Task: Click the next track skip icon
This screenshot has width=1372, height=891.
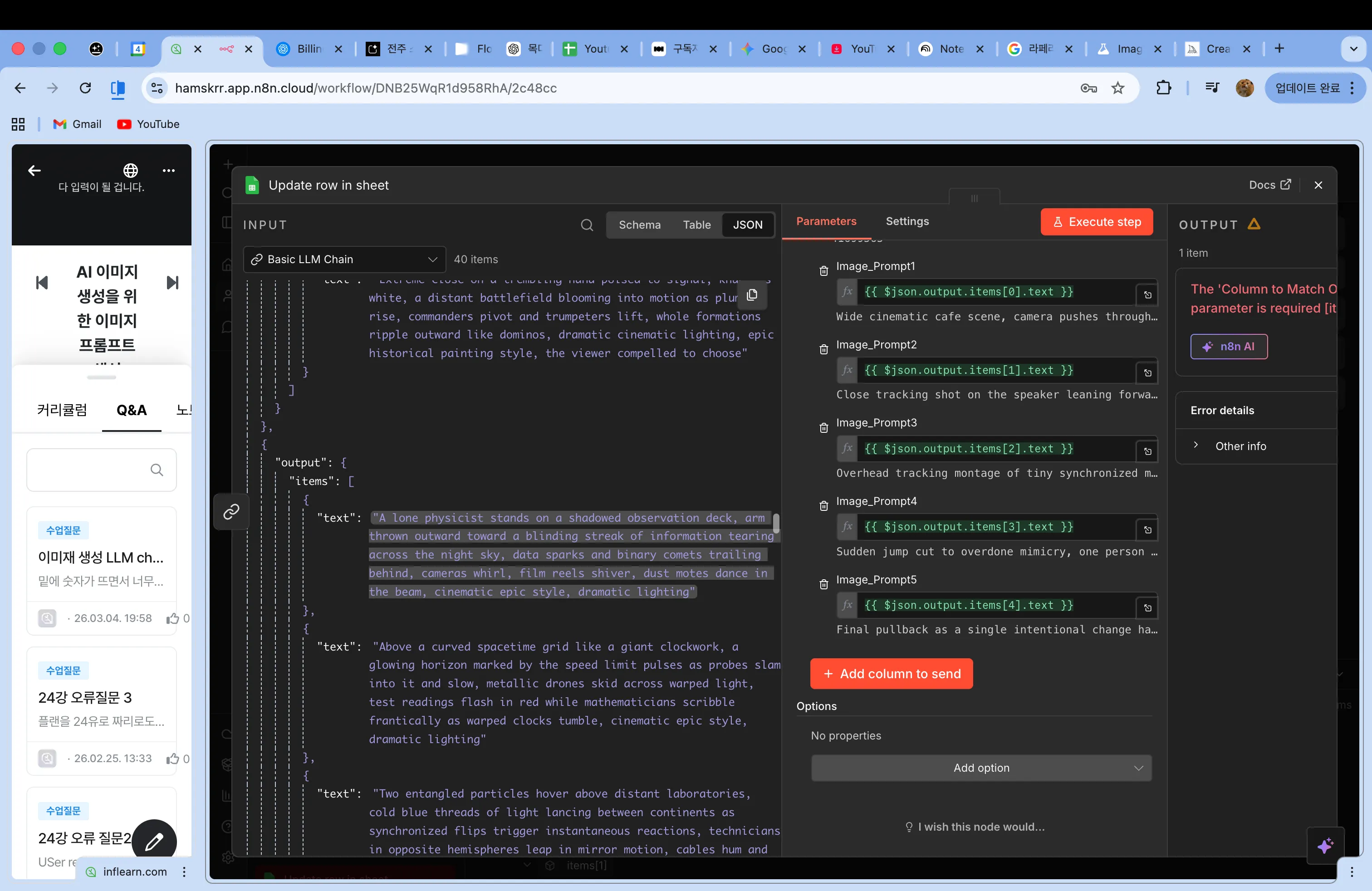Action: (x=172, y=282)
